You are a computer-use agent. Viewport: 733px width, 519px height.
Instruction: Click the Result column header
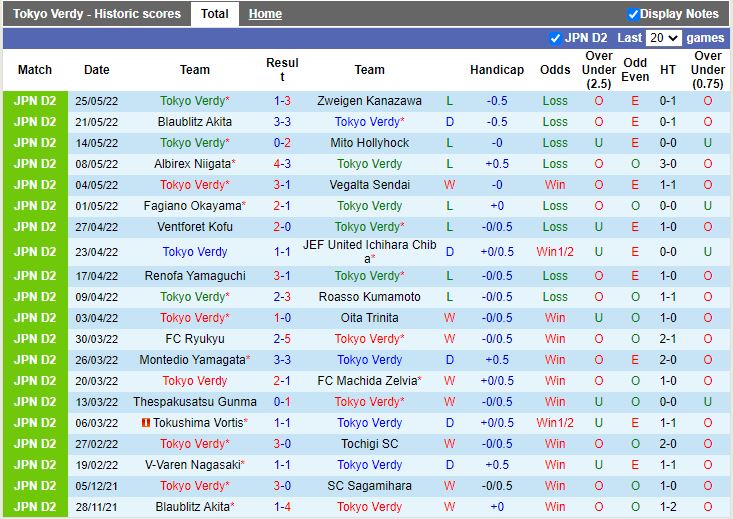coord(282,70)
